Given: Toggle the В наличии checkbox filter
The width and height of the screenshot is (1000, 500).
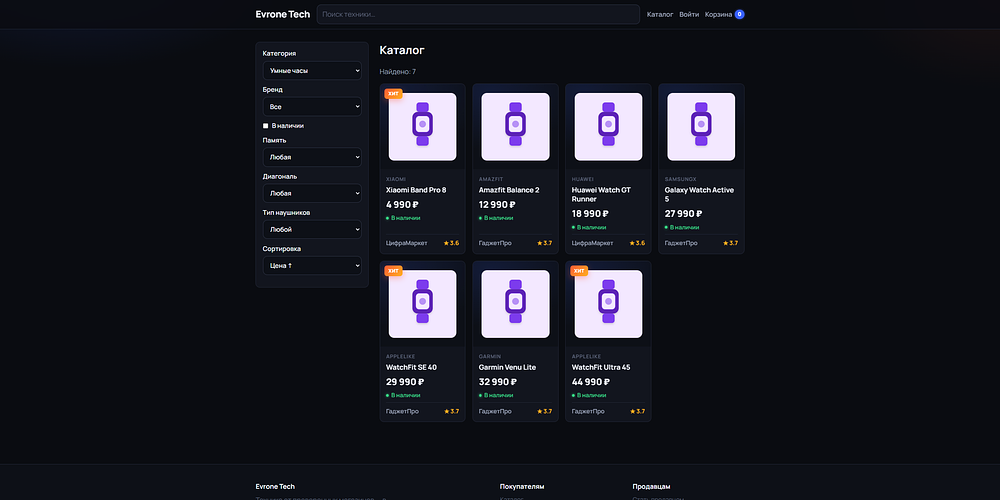Looking at the screenshot, I should pyautogui.click(x=265, y=126).
